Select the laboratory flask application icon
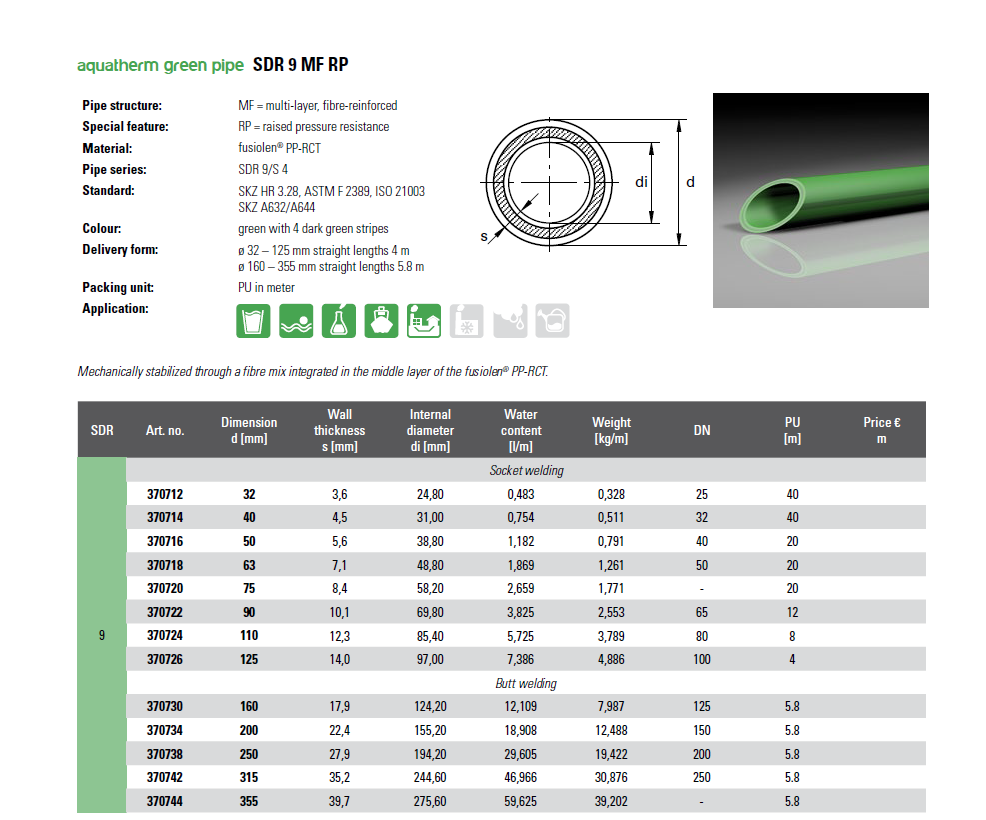 click(339, 320)
